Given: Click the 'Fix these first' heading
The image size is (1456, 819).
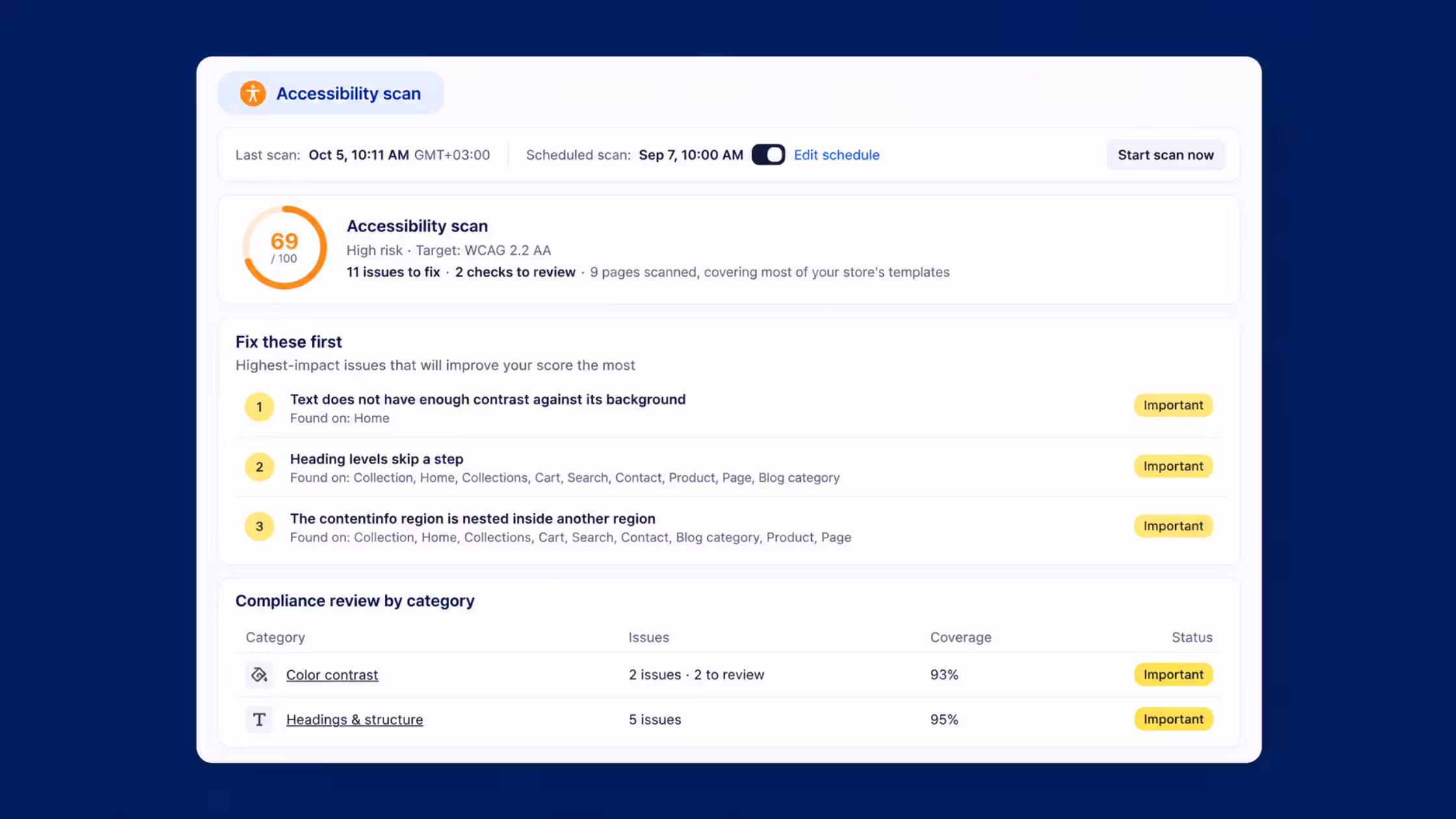Looking at the screenshot, I should tap(289, 342).
